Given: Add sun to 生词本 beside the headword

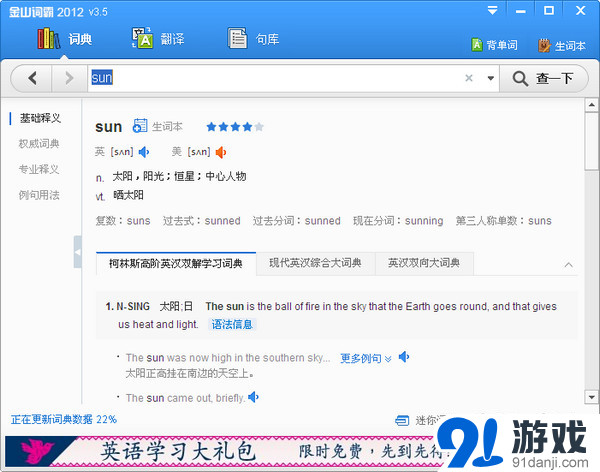Looking at the screenshot, I should pyautogui.click(x=158, y=126).
